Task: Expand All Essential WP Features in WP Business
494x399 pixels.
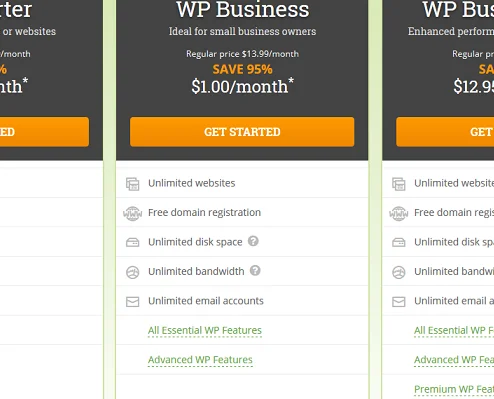Action: click(x=205, y=330)
